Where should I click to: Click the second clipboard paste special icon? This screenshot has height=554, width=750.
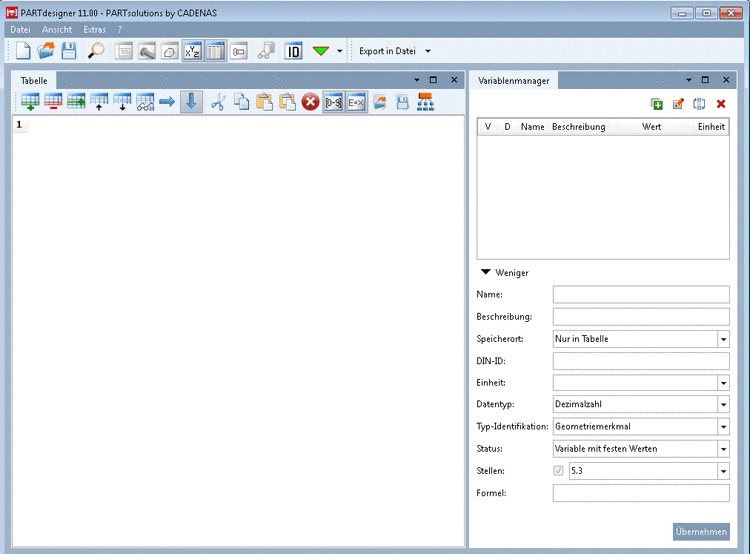[x=287, y=102]
